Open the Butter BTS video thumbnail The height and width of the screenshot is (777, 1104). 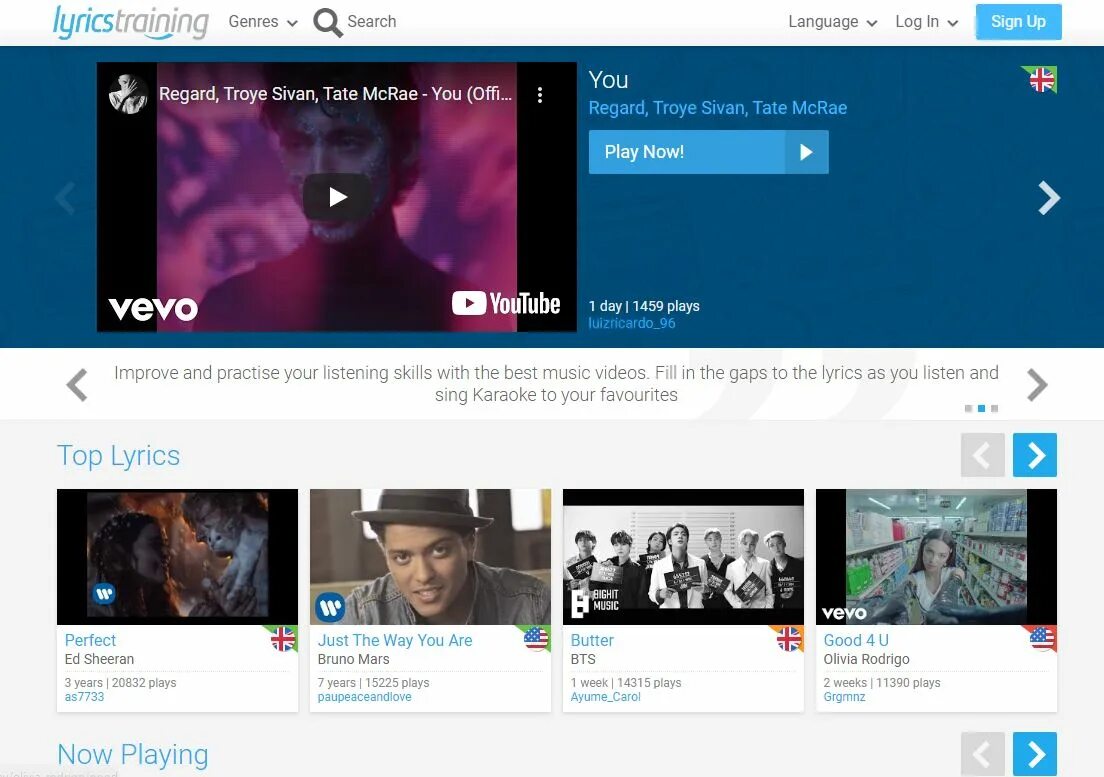pos(683,557)
